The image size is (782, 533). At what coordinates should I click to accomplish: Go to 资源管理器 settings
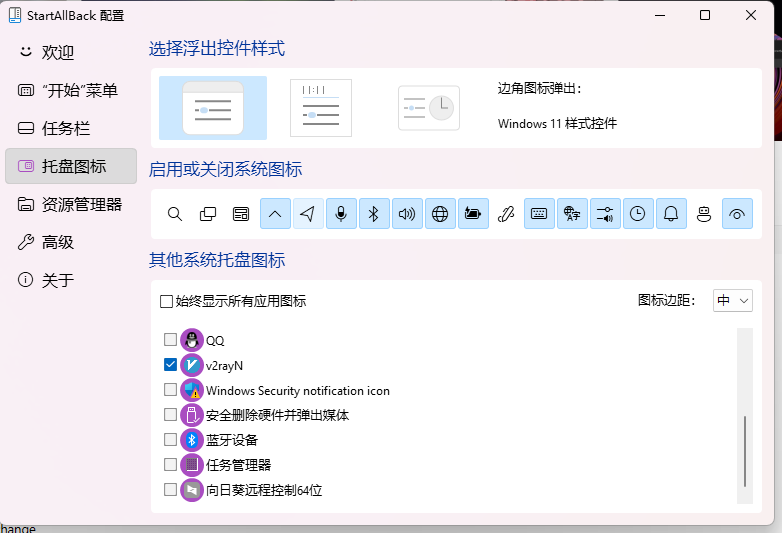point(71,204)
